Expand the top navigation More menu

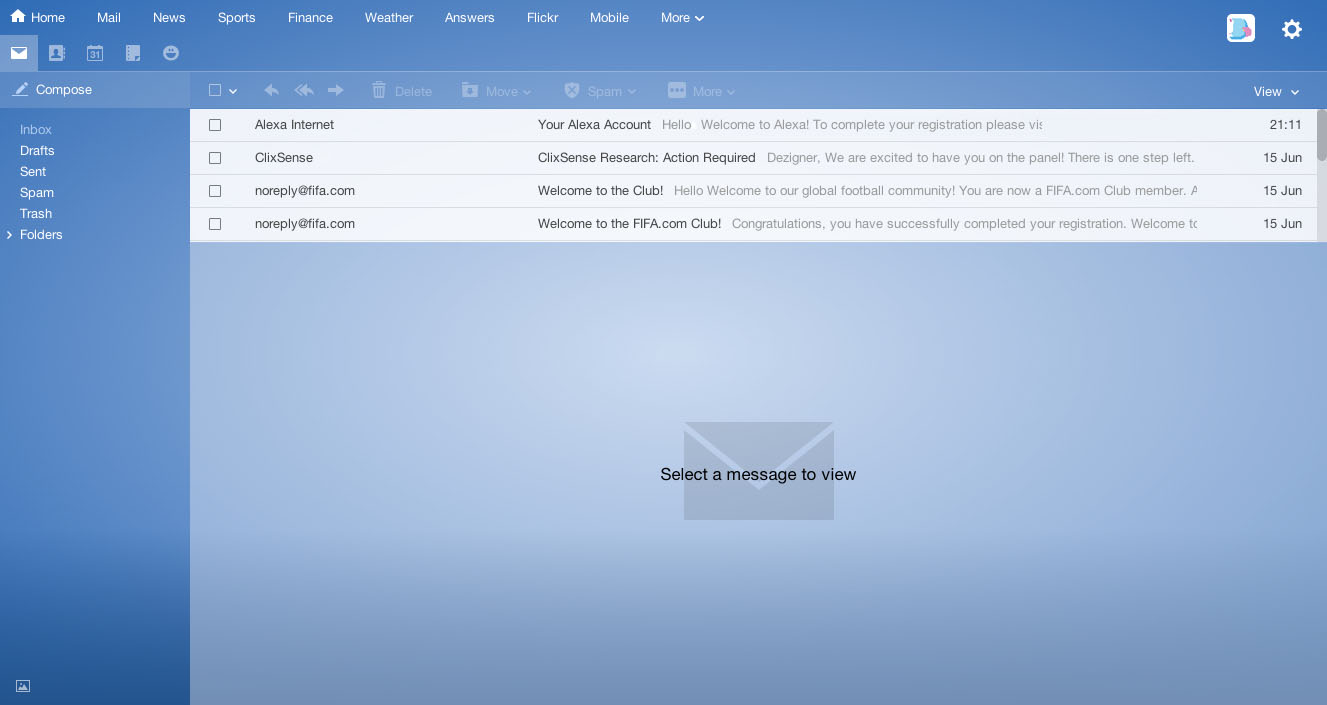[x=683, y=17]
